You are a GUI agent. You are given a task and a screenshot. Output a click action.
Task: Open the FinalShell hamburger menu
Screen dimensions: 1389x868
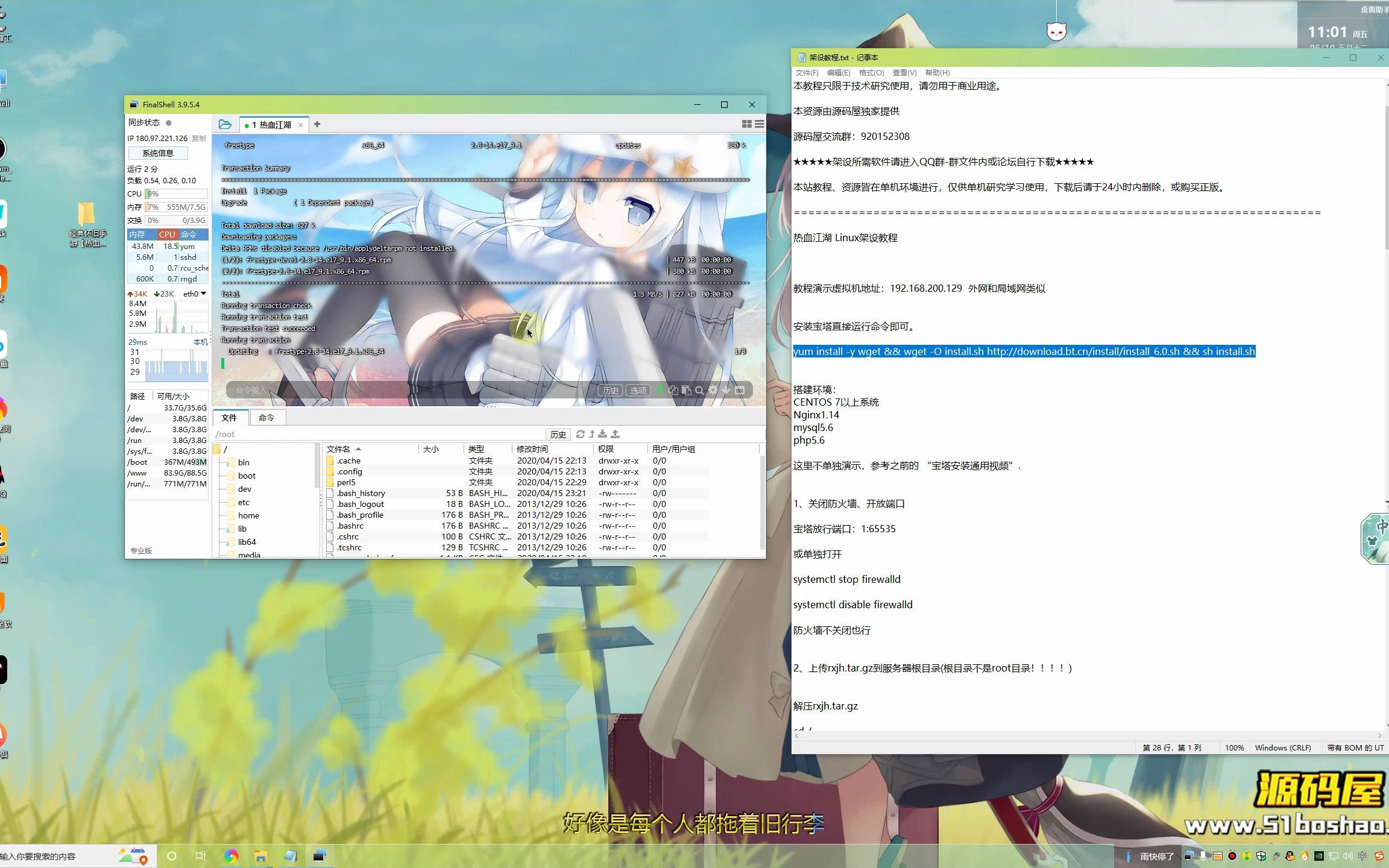point(759,124)
